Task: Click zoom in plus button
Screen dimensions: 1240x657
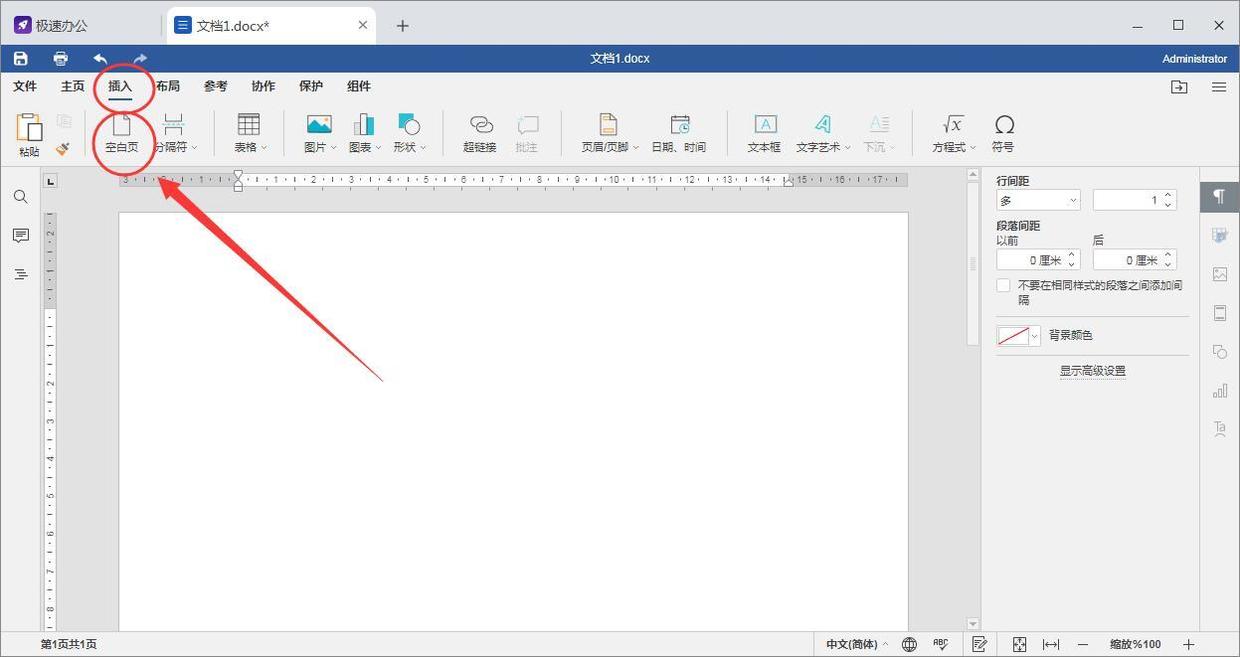Action: 1189,644
